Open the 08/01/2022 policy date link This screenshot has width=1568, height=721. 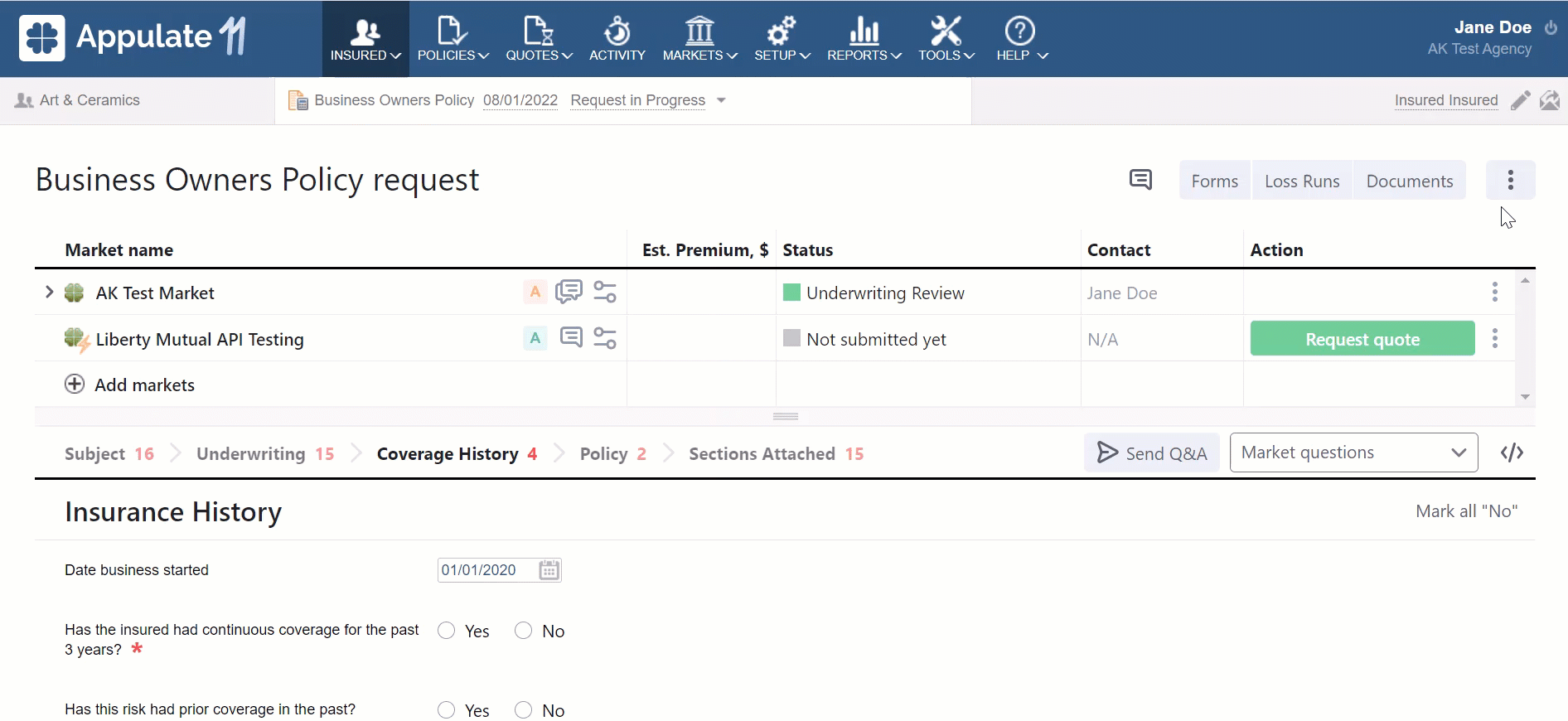coord(520,100)
